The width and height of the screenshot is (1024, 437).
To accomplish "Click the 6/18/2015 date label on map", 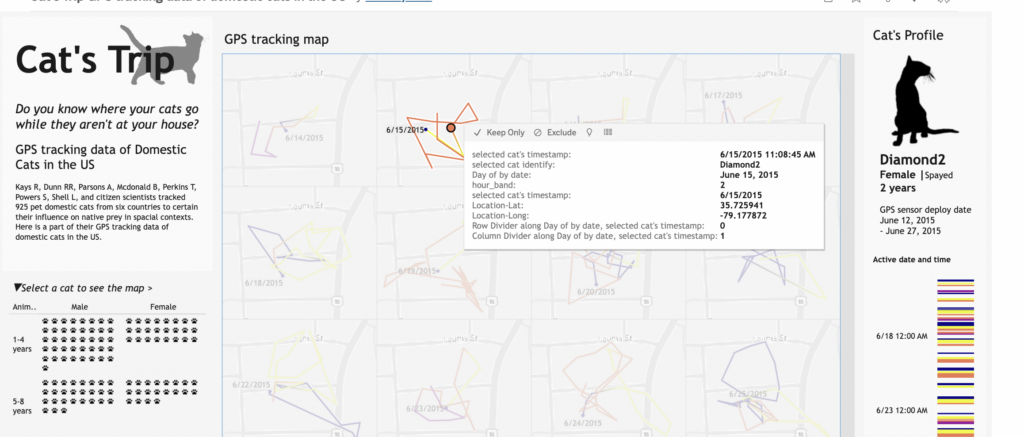I will (264, 283).
